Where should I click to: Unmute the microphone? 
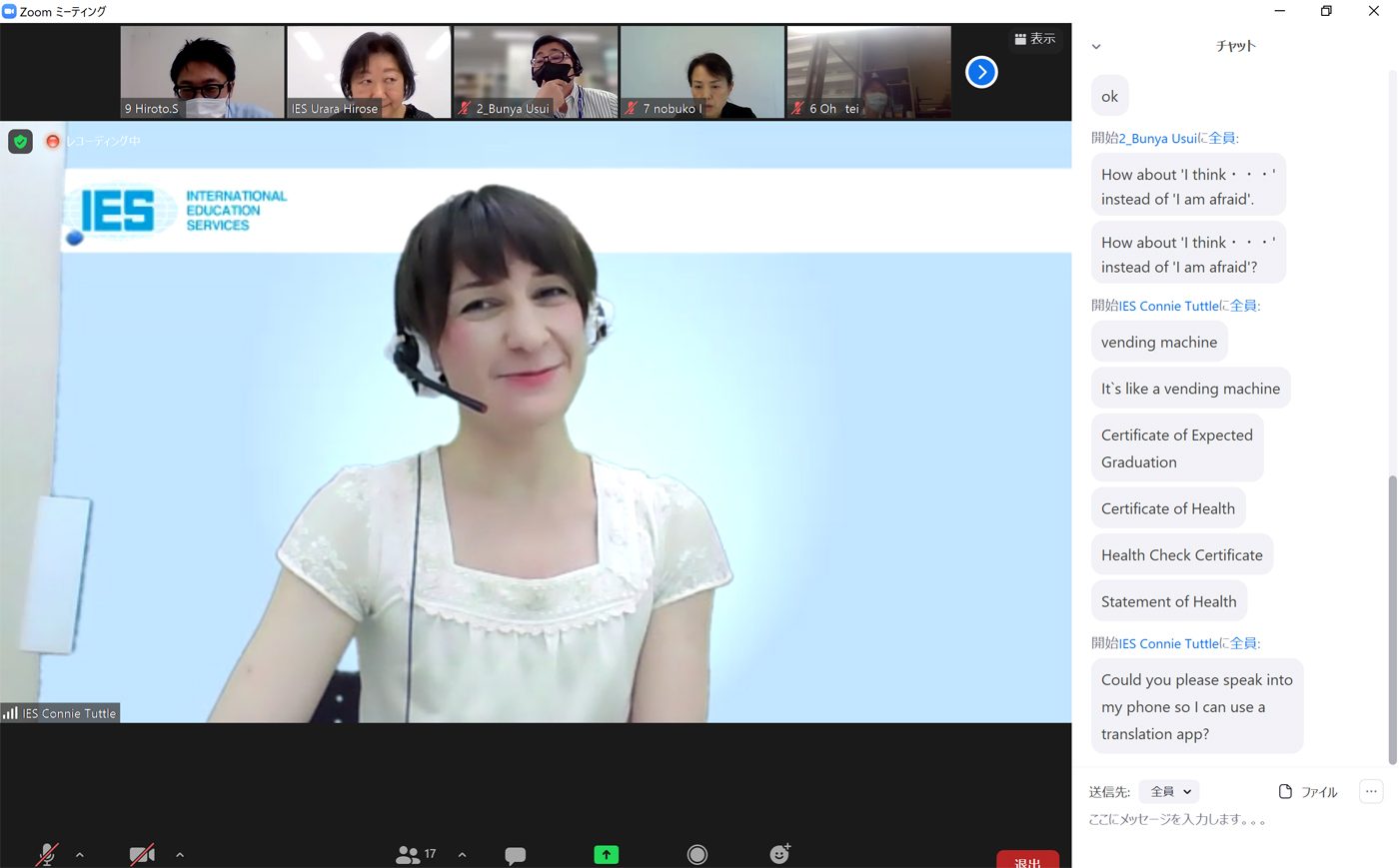[46, 854]
